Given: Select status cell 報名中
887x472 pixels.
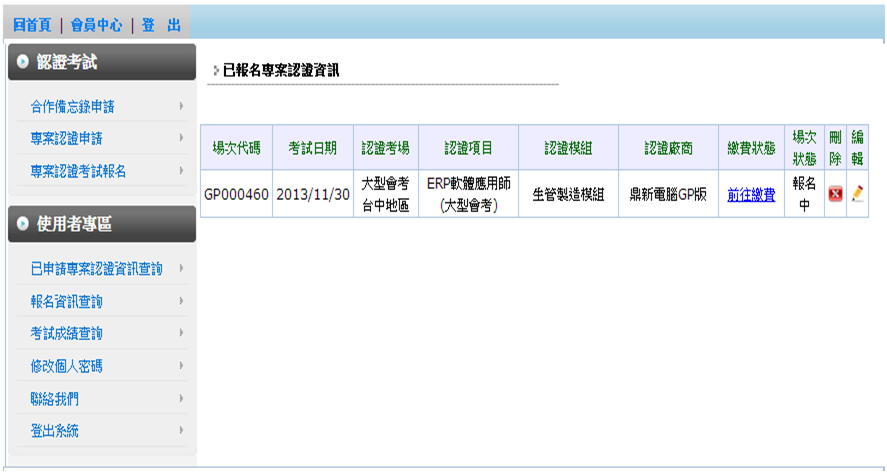Looking at the screenshot, I should (804, 194).
